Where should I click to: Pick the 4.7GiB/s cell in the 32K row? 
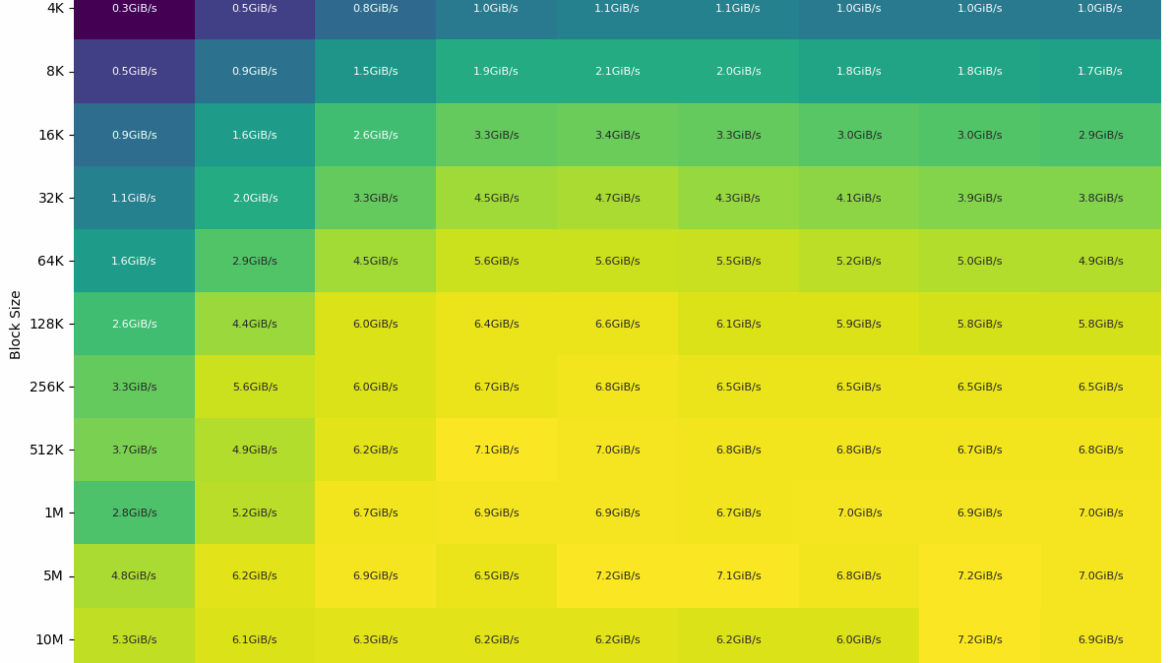coord(617,198)
